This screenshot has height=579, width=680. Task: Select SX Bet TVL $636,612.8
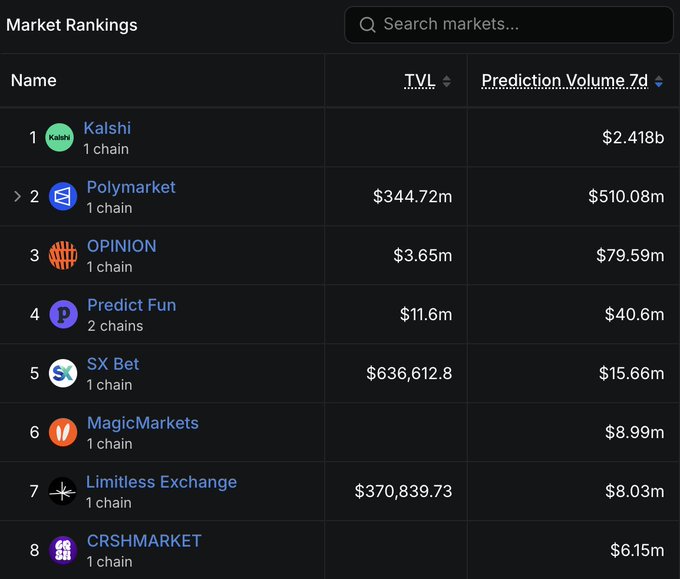pos(409,373)
